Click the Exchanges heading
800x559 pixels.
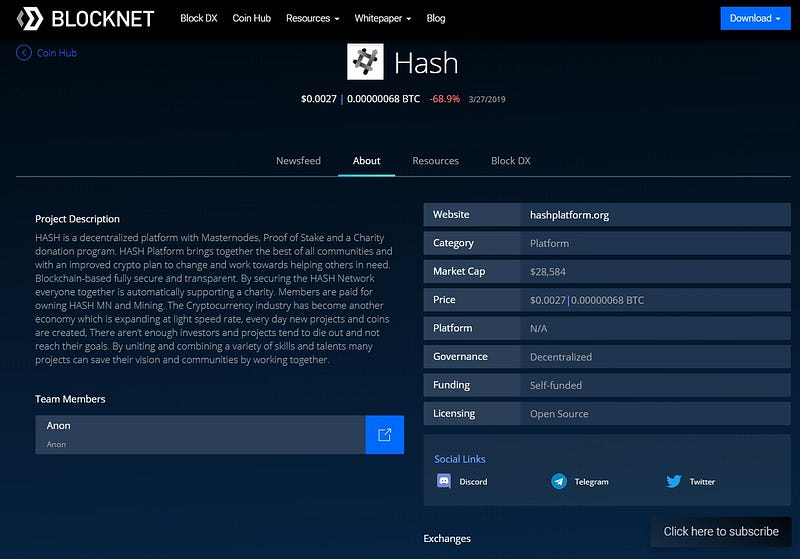point(447,539)
